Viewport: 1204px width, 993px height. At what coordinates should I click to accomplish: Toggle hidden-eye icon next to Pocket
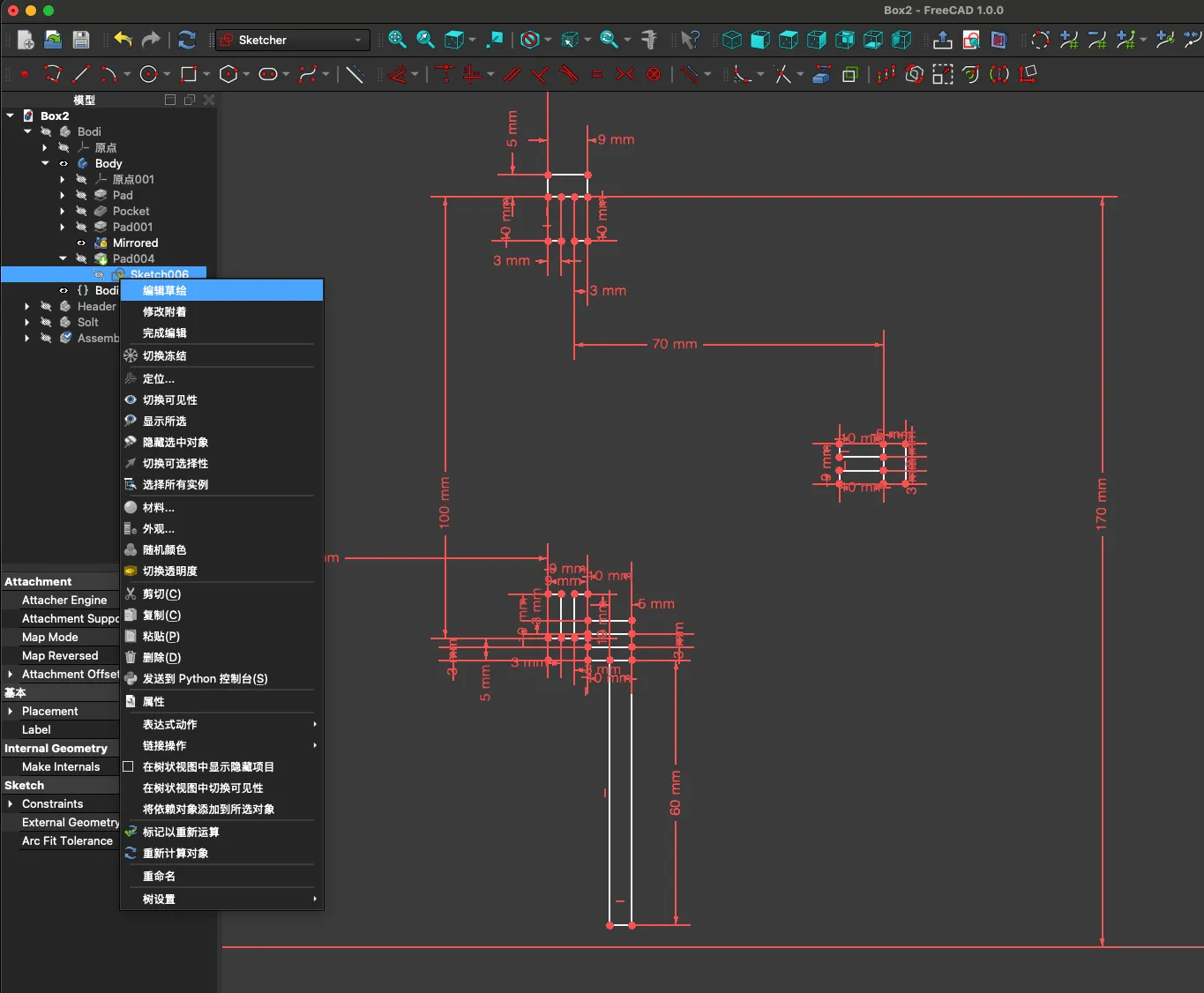81,212
